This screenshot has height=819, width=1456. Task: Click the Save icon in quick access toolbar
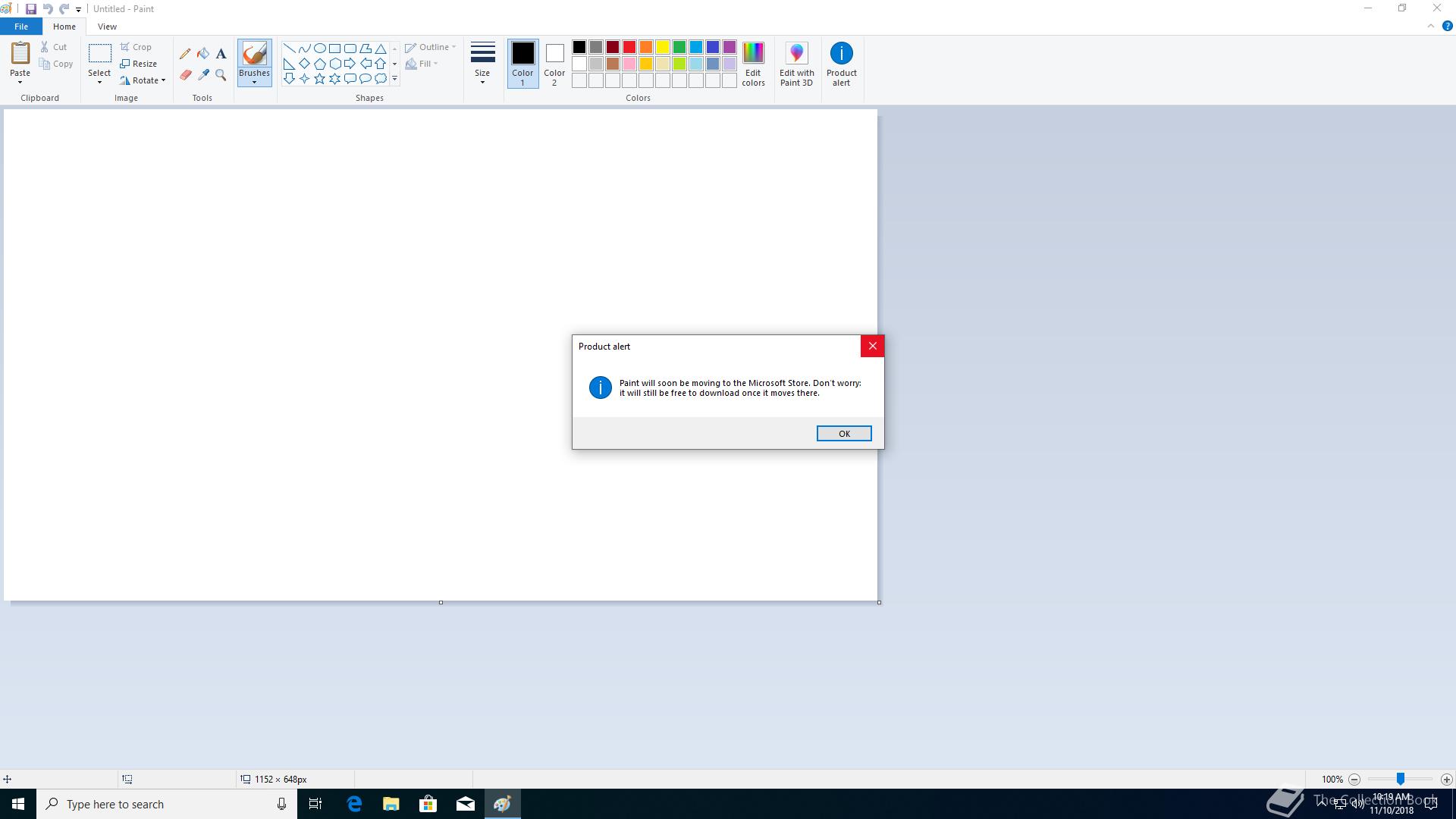[x=31, y=9]
